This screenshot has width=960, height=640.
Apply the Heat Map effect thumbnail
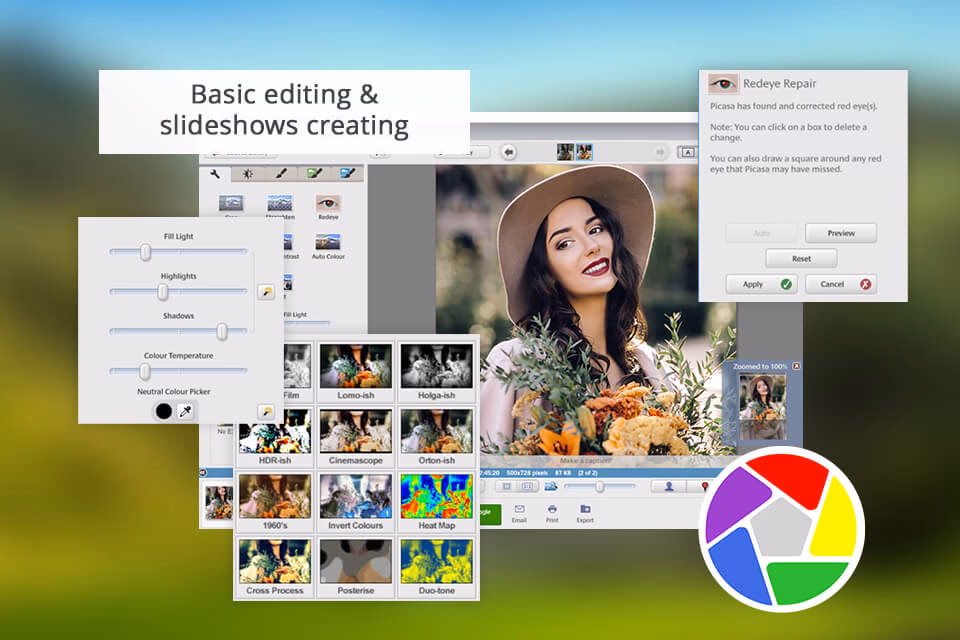click(x=437, y=495)
